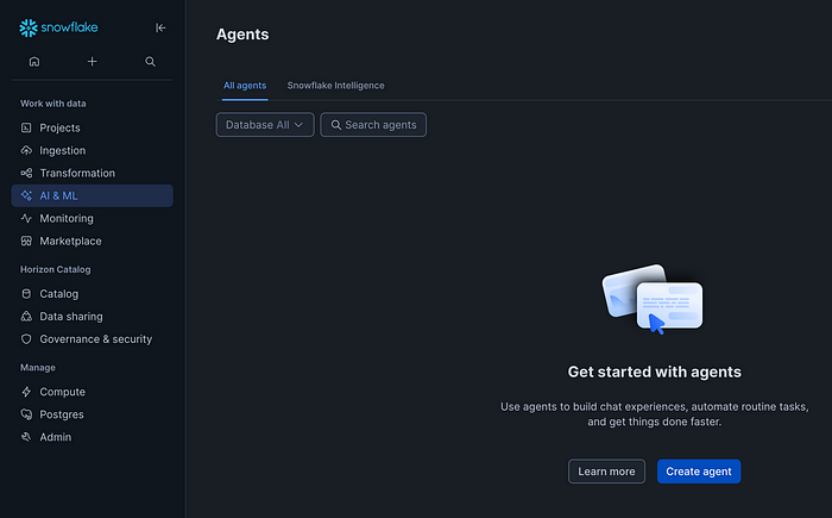Open the Monitoring section
This screenshot has height=518, width=832.
click(x=66, y=218)
